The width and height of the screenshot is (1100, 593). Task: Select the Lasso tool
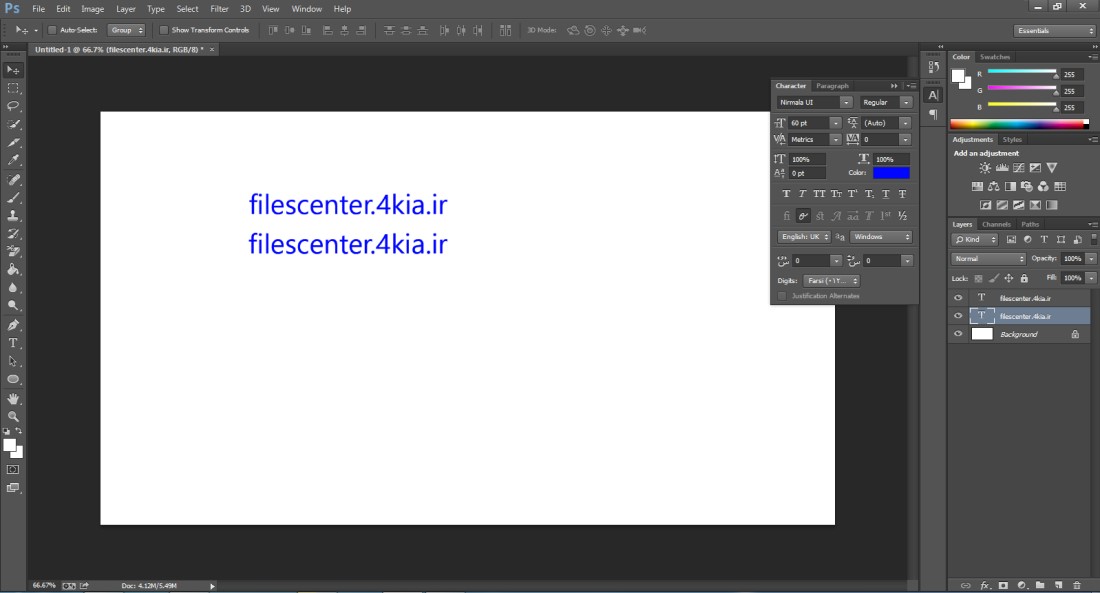click(13, 106)
